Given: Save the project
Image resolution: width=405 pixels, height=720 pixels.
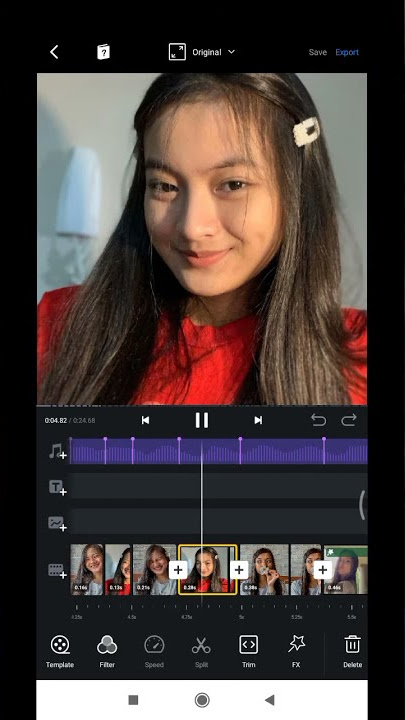Looking at the screenshot, I should tap(317, 52).
